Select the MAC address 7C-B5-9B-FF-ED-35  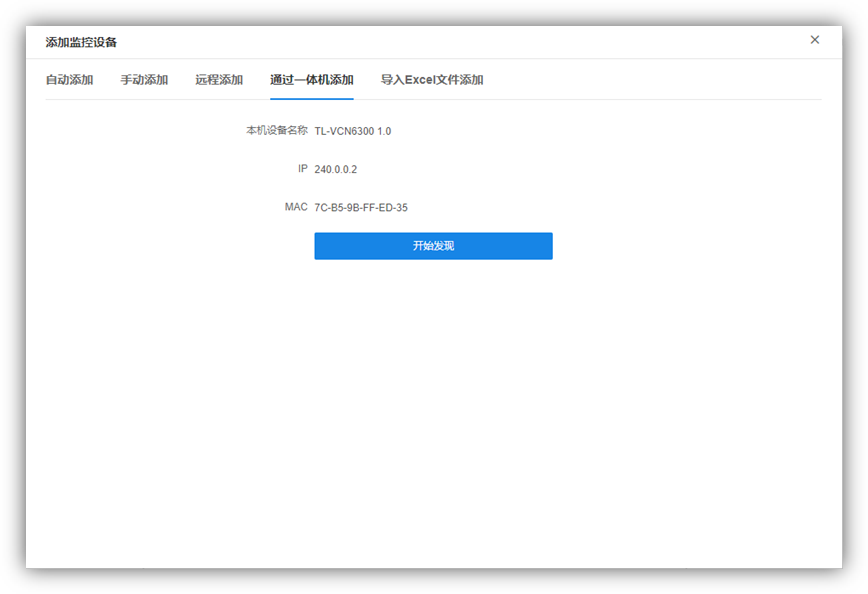tap(361, 208)
